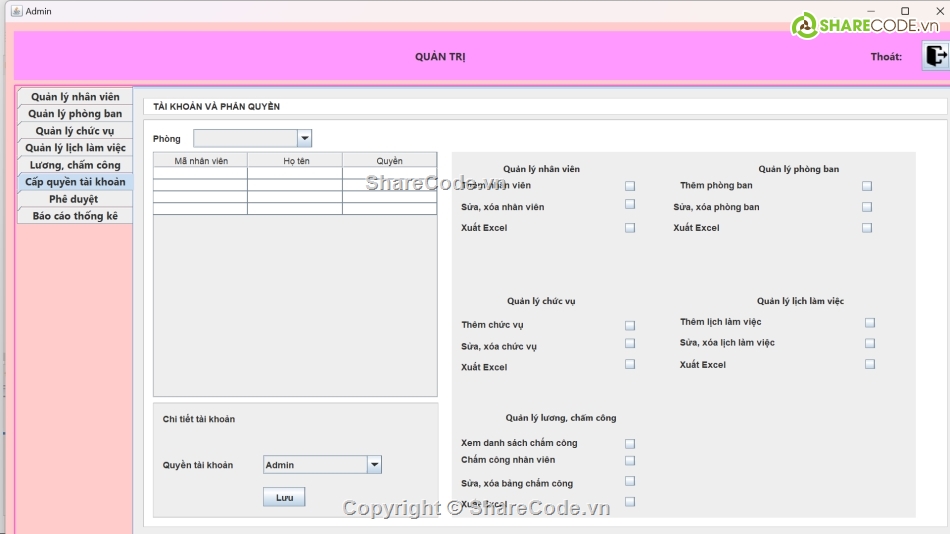Switch to Lương, chấm công tab
950x534 pixels.
(75, 165)
